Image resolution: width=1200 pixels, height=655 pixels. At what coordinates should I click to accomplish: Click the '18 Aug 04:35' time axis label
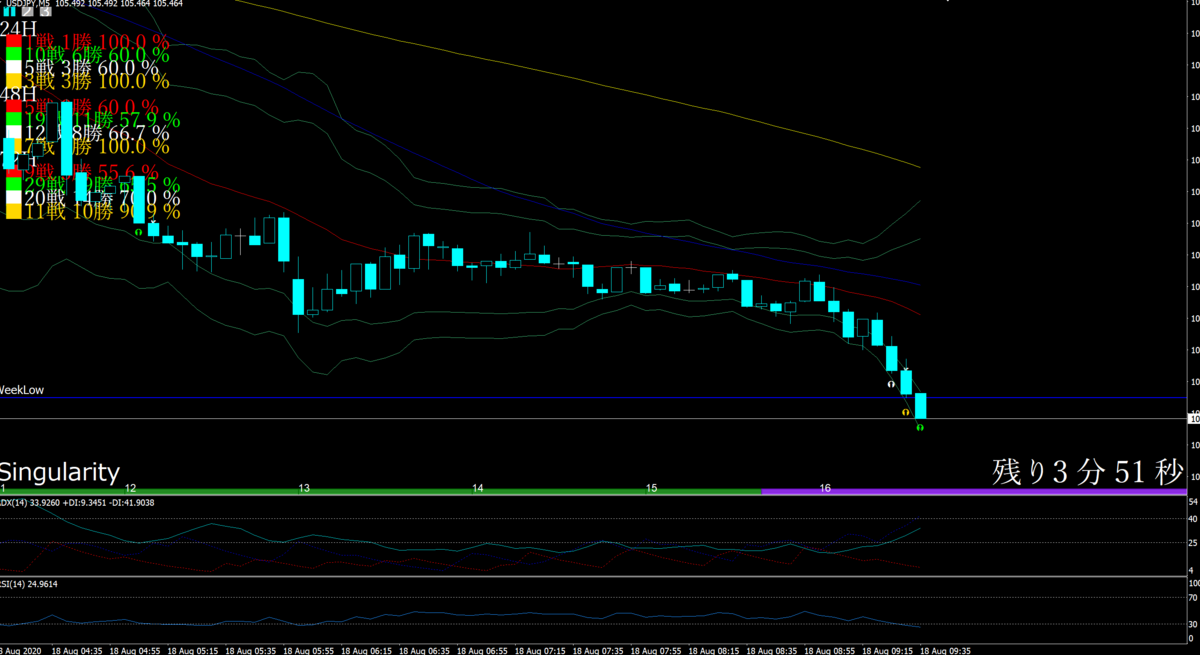[x=77, y=649]
